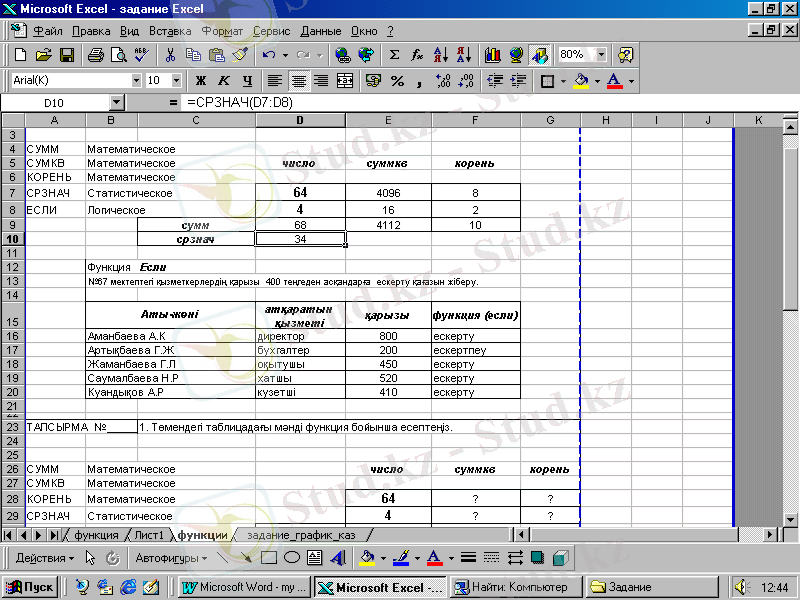Toggle underline formatting (Ч)
Screen dimensions: 800x600
245,80
